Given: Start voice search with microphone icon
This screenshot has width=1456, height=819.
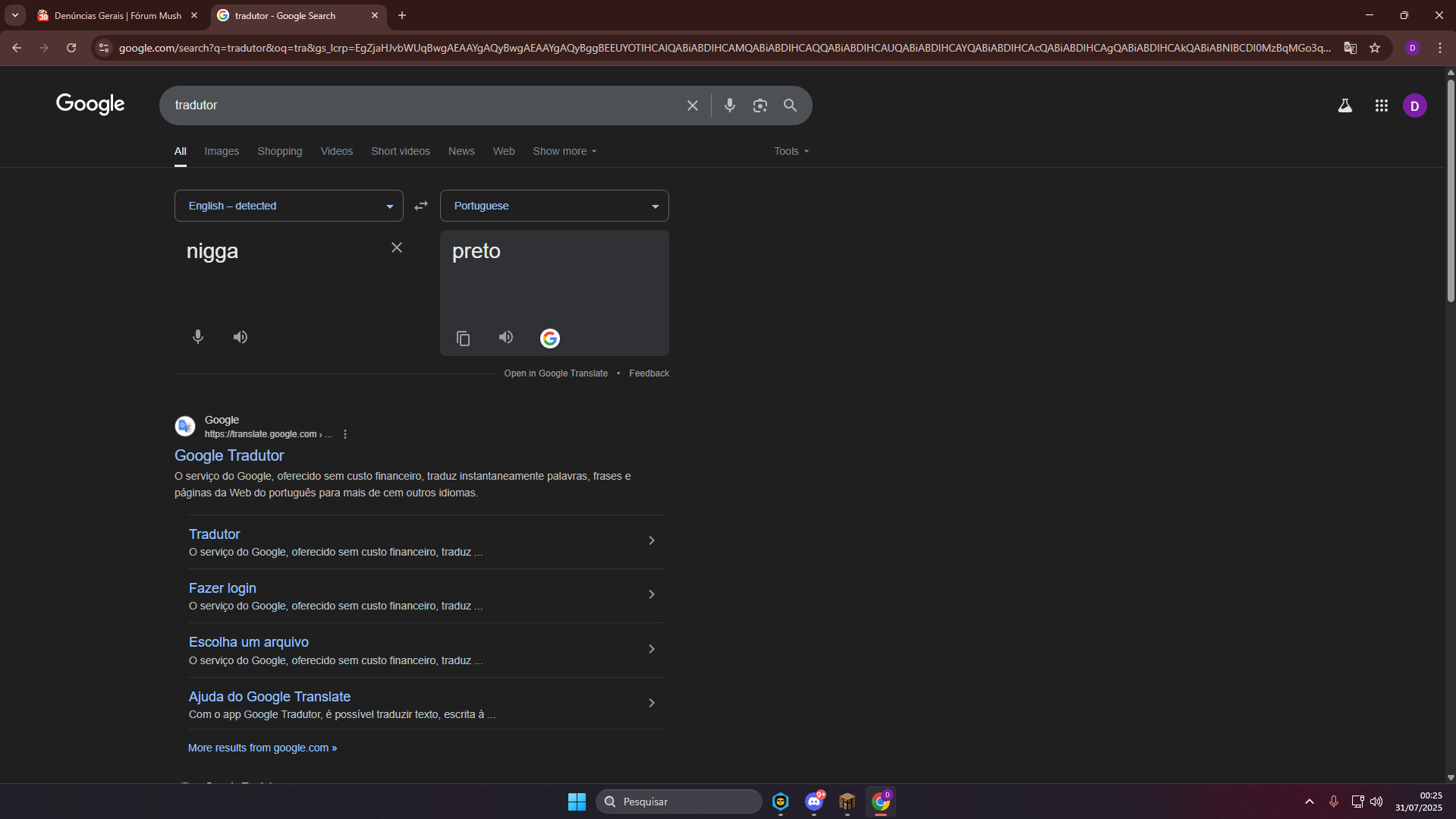Looking at the screenshot, I should click(729, 106).
